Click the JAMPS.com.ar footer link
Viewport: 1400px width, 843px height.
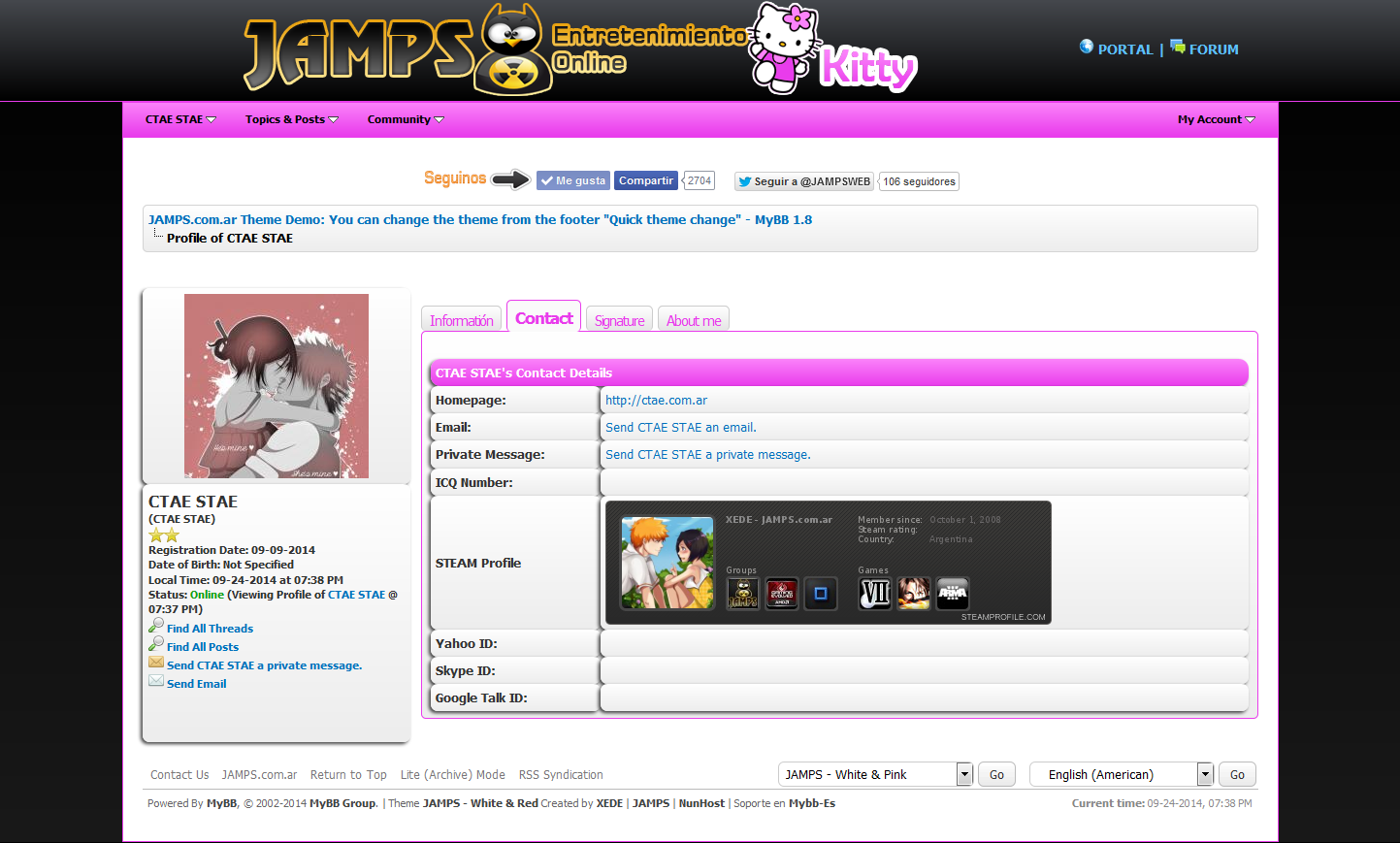point(259,775)
